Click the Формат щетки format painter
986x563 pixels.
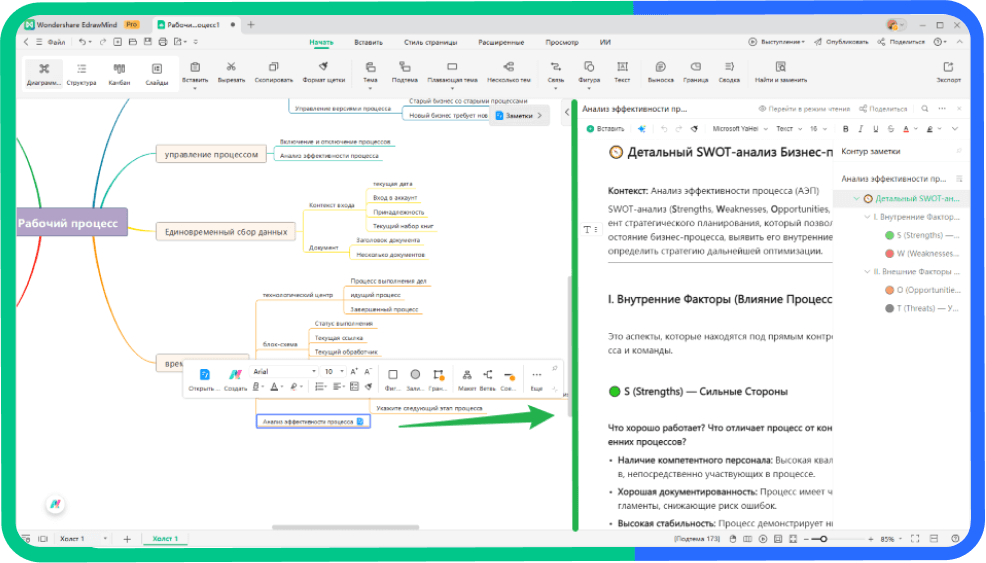coord(323,72)
